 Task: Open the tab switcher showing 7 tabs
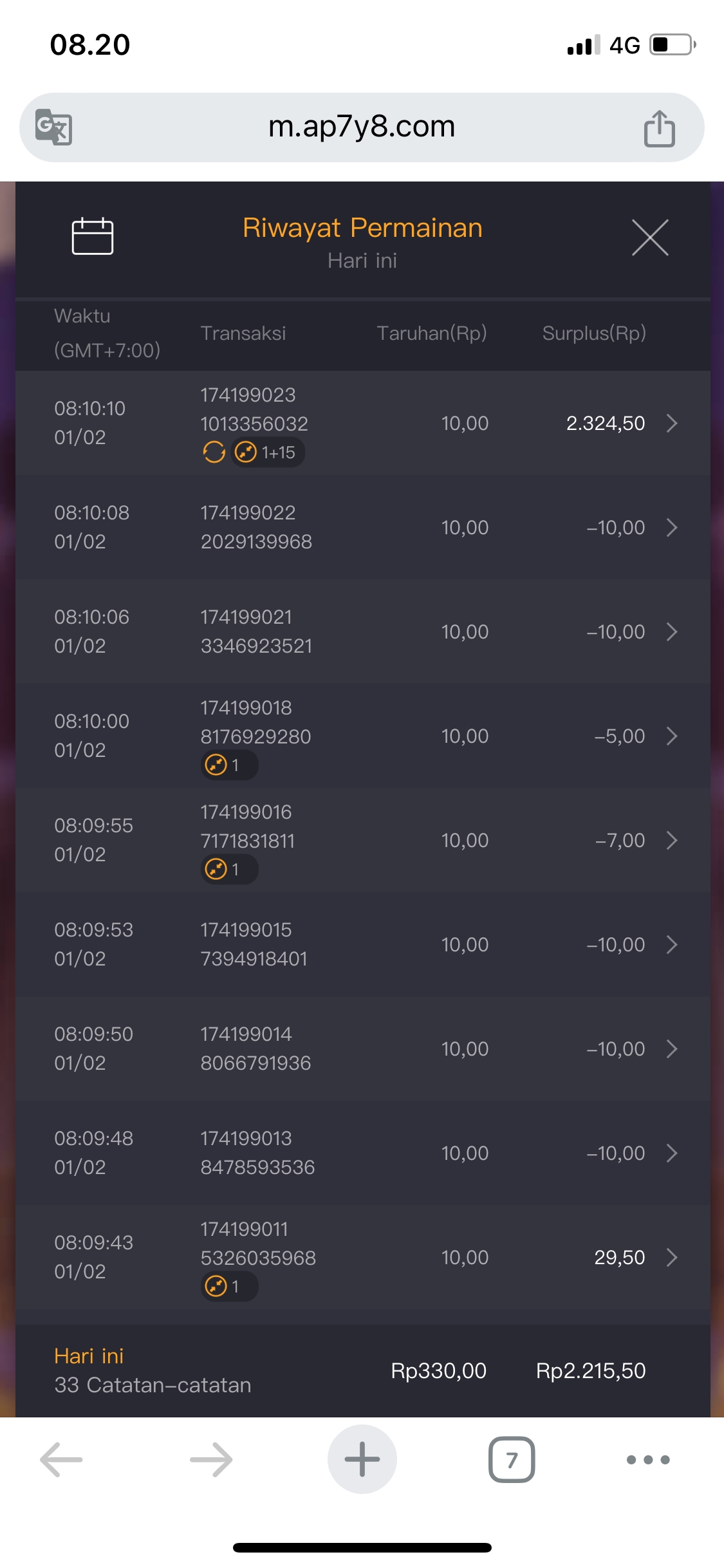(x=512, y=1459)
